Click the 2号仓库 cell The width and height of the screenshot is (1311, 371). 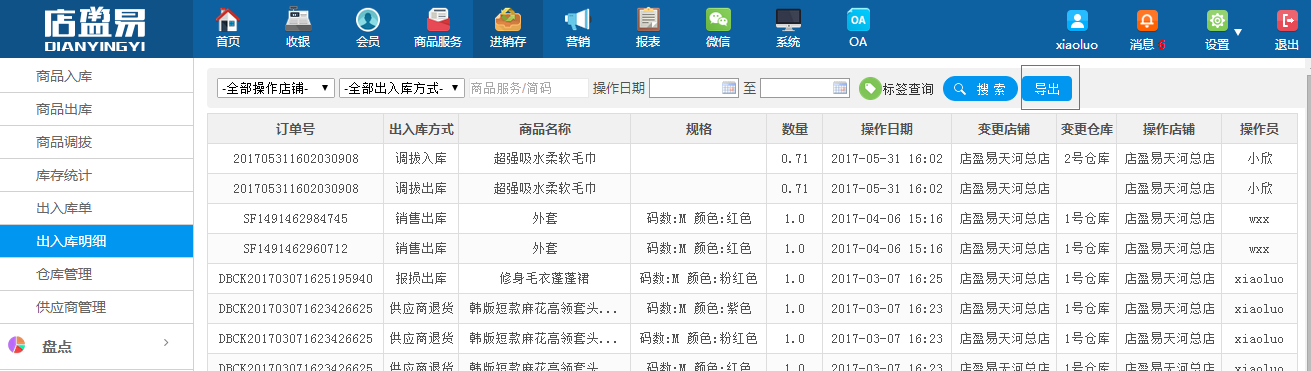pos(1087,159)
